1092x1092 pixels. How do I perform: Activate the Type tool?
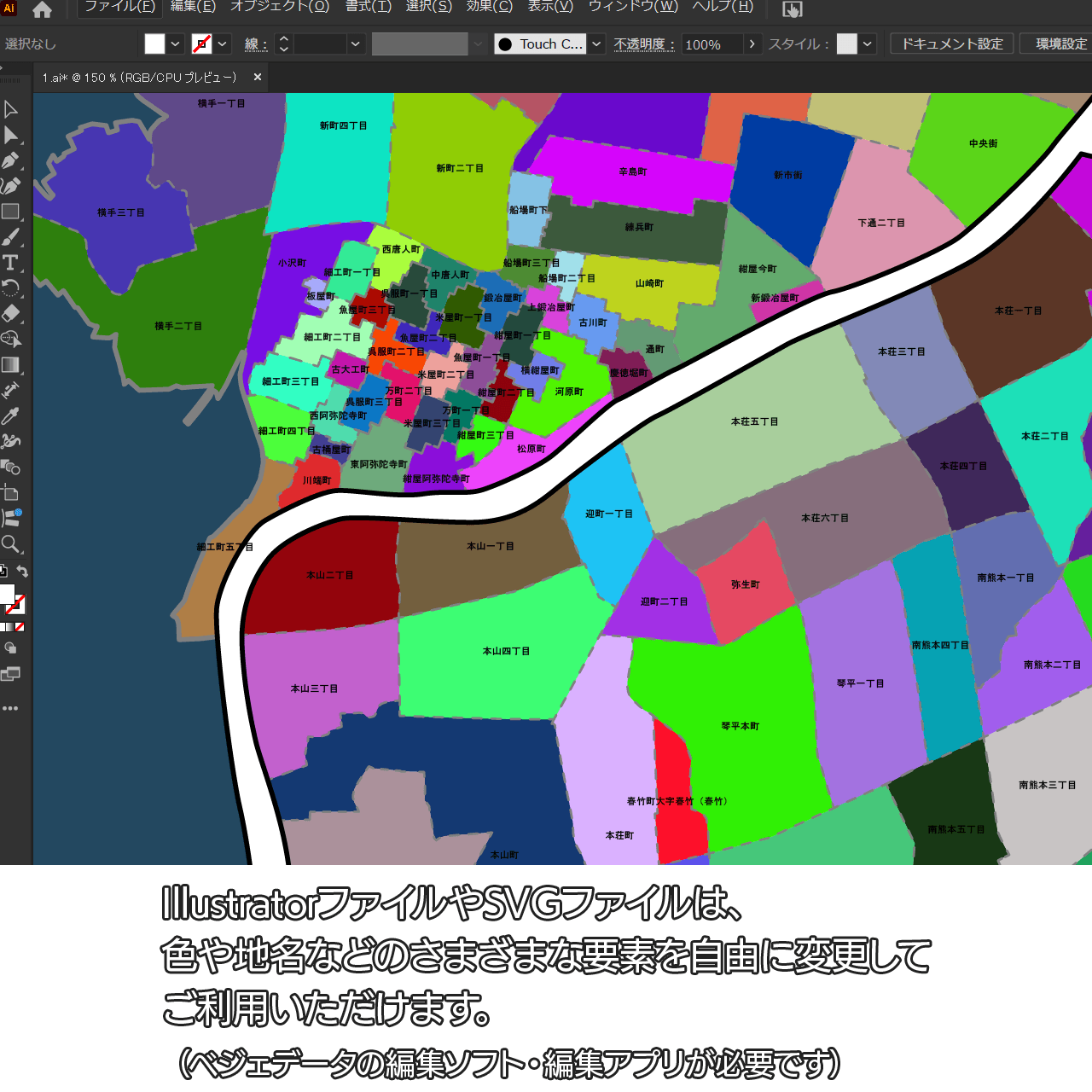(11, 263)
